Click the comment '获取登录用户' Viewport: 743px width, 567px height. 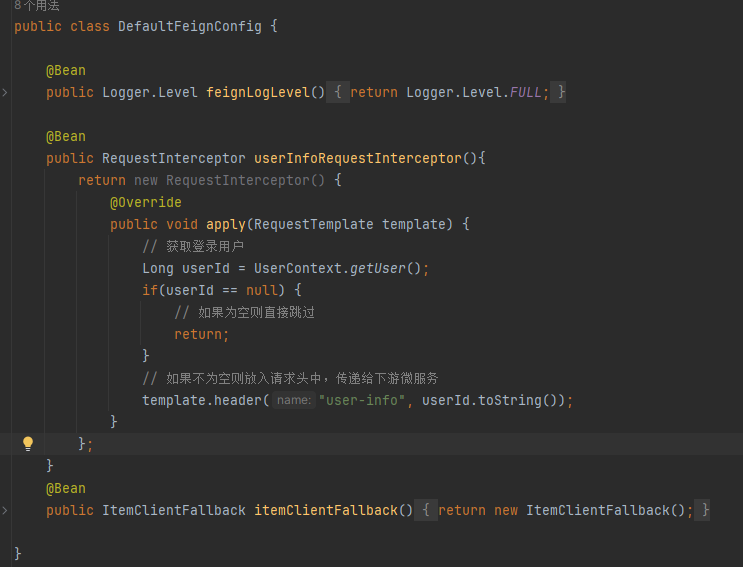(193, 246)
